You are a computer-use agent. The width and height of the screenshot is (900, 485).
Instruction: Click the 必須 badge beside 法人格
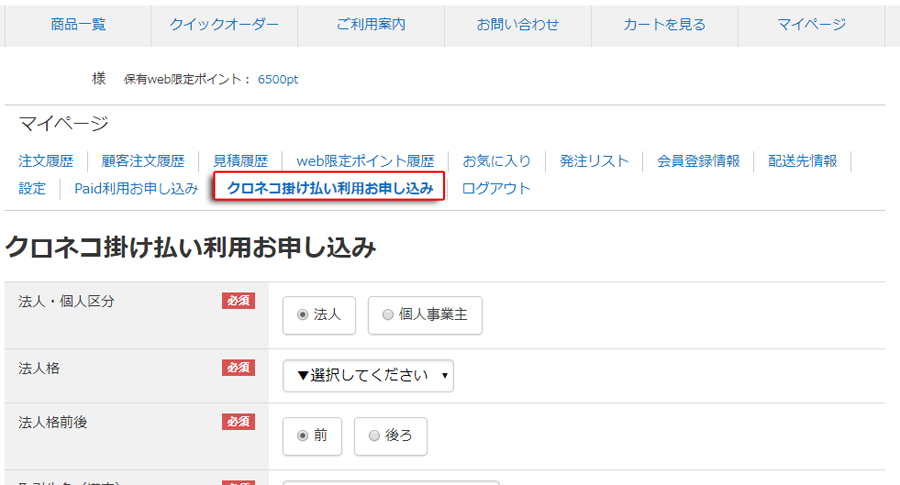coord(238,368)
